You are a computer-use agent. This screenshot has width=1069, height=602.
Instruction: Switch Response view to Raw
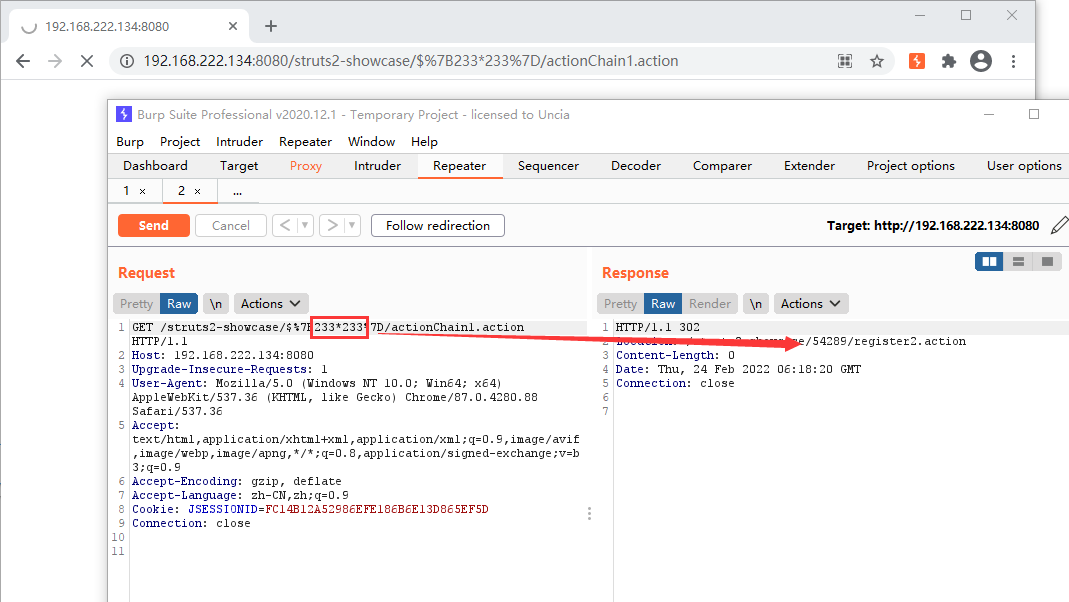point(663,303)
